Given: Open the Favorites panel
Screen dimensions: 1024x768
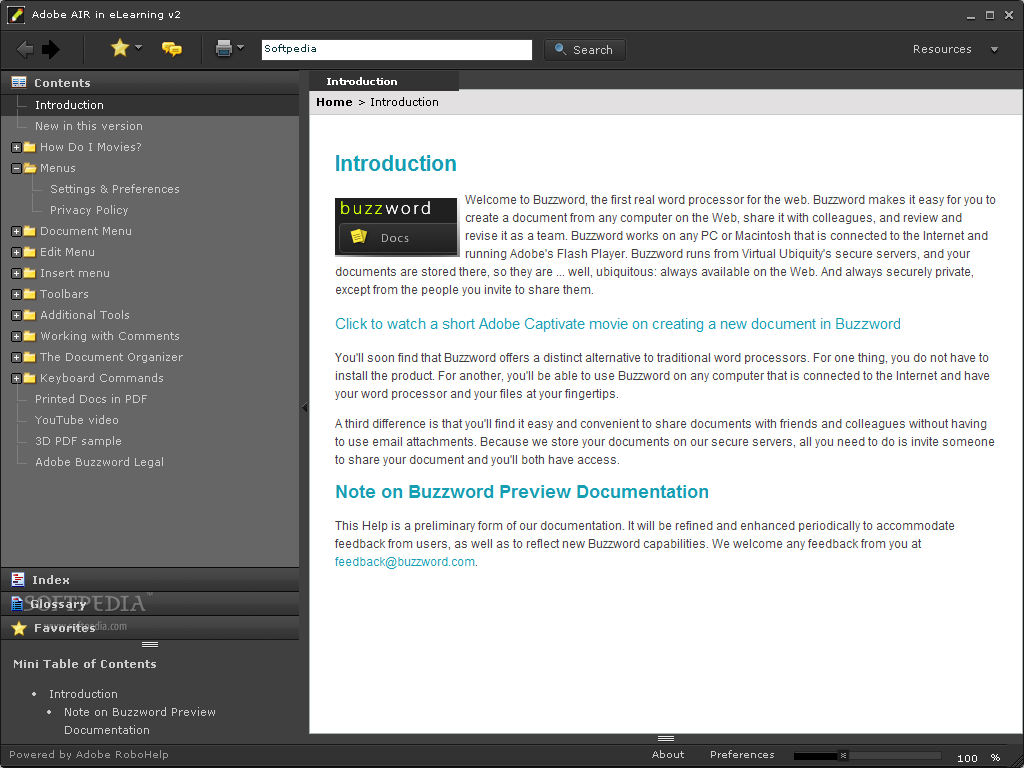Looking at the screenshot, I should 150,628.
